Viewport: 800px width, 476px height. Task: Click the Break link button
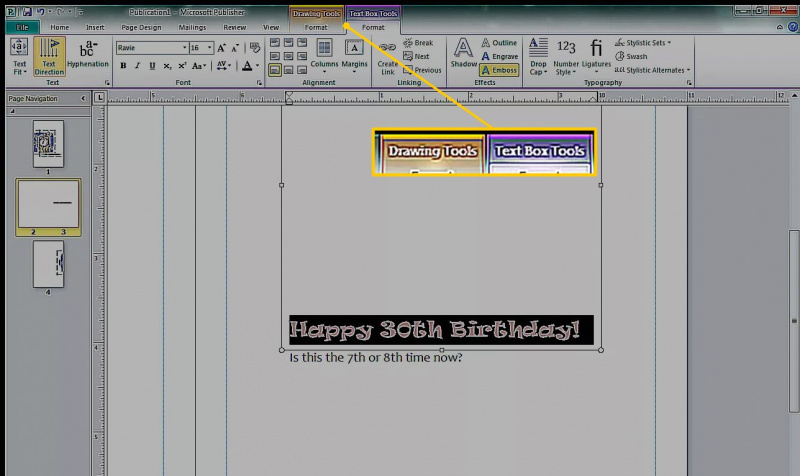pos(418,43)
